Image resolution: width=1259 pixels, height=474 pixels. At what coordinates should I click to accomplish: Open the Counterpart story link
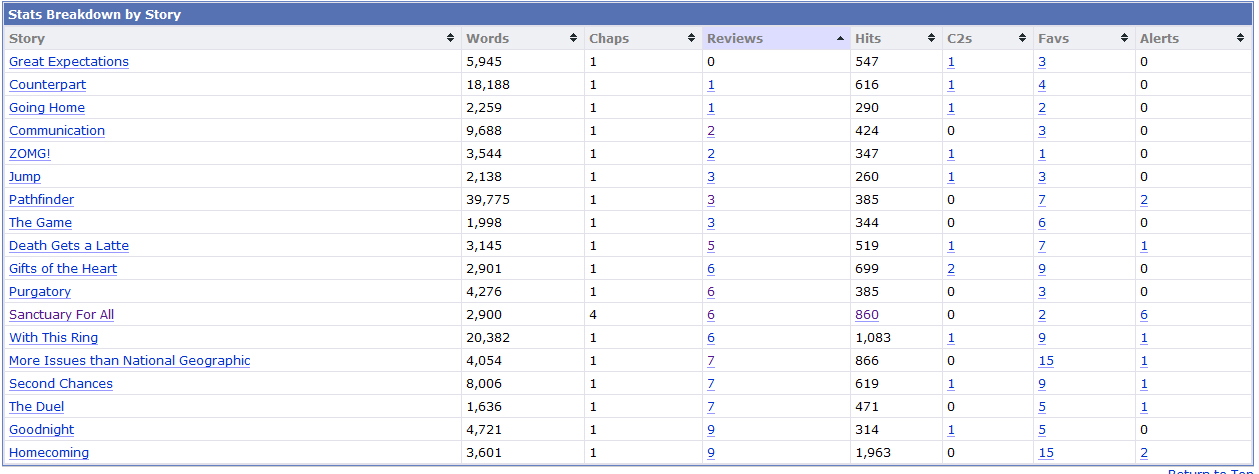click(48, 85)
